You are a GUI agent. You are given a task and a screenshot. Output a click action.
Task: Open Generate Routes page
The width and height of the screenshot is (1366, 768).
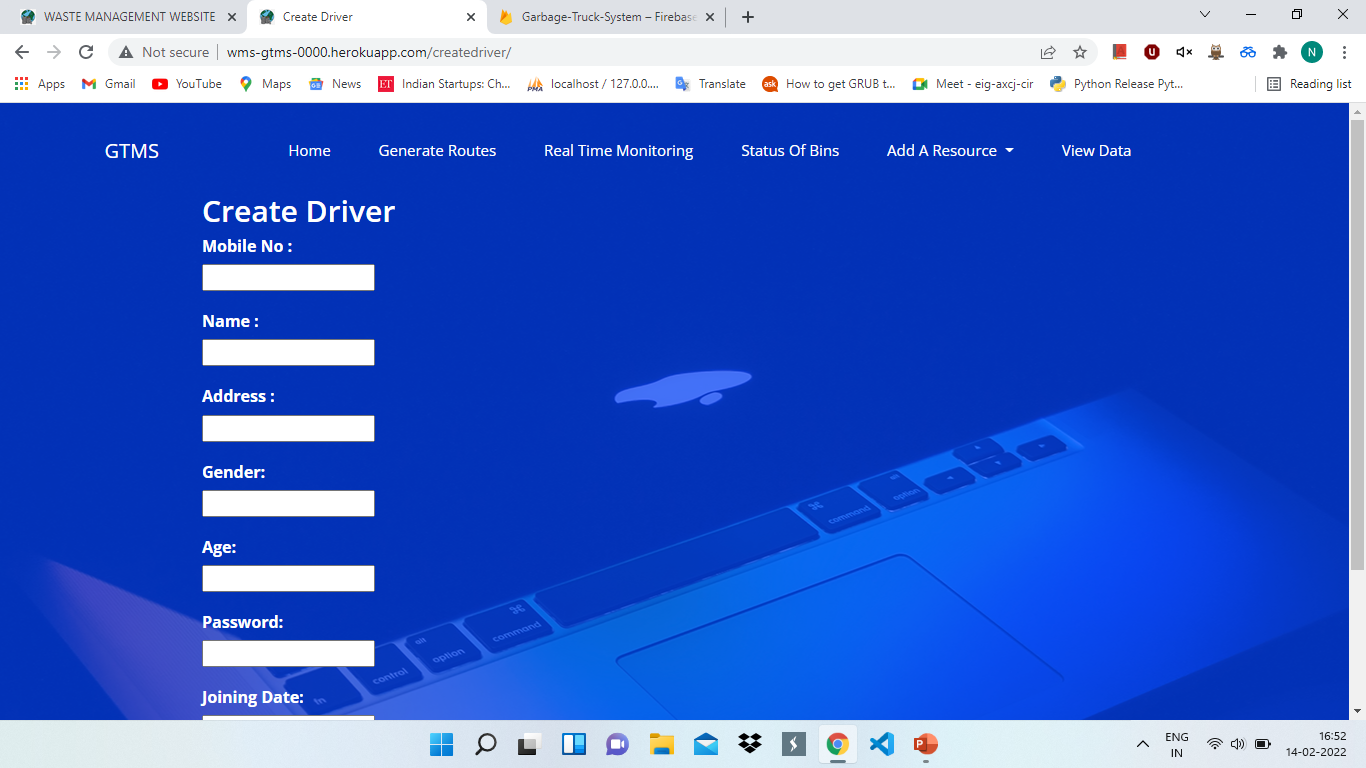coord(437,151)
